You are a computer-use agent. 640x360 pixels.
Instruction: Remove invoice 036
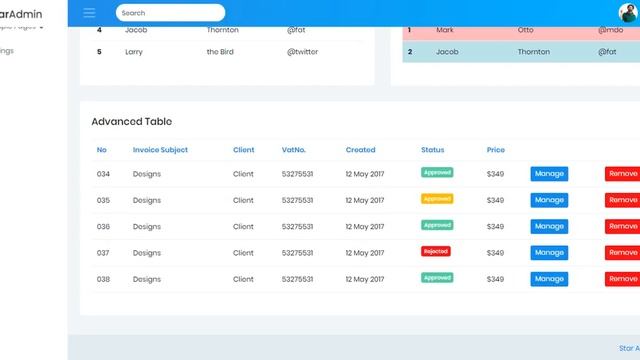click(622, 227)
